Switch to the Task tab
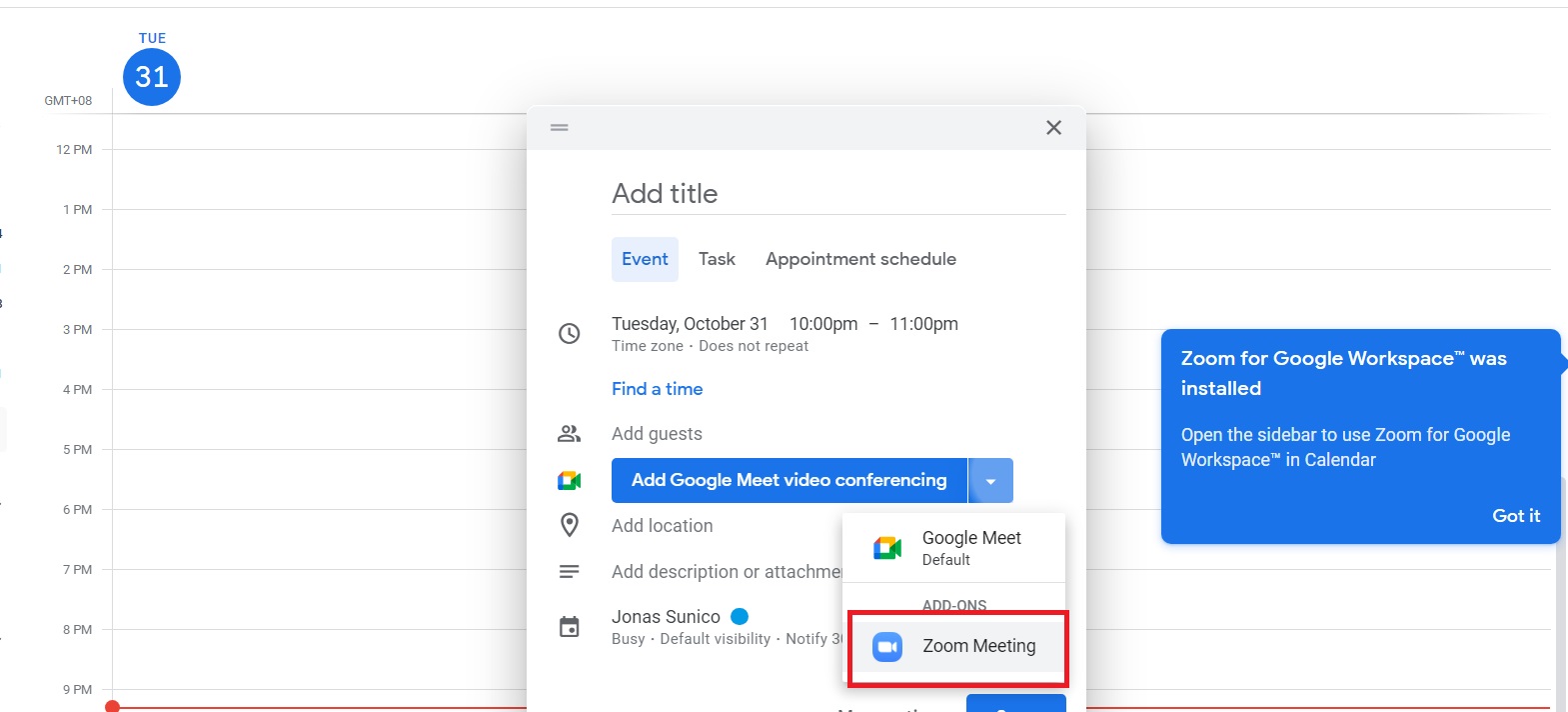The width and height of the screenshot is (1568, 712). (x=717, y=259)
